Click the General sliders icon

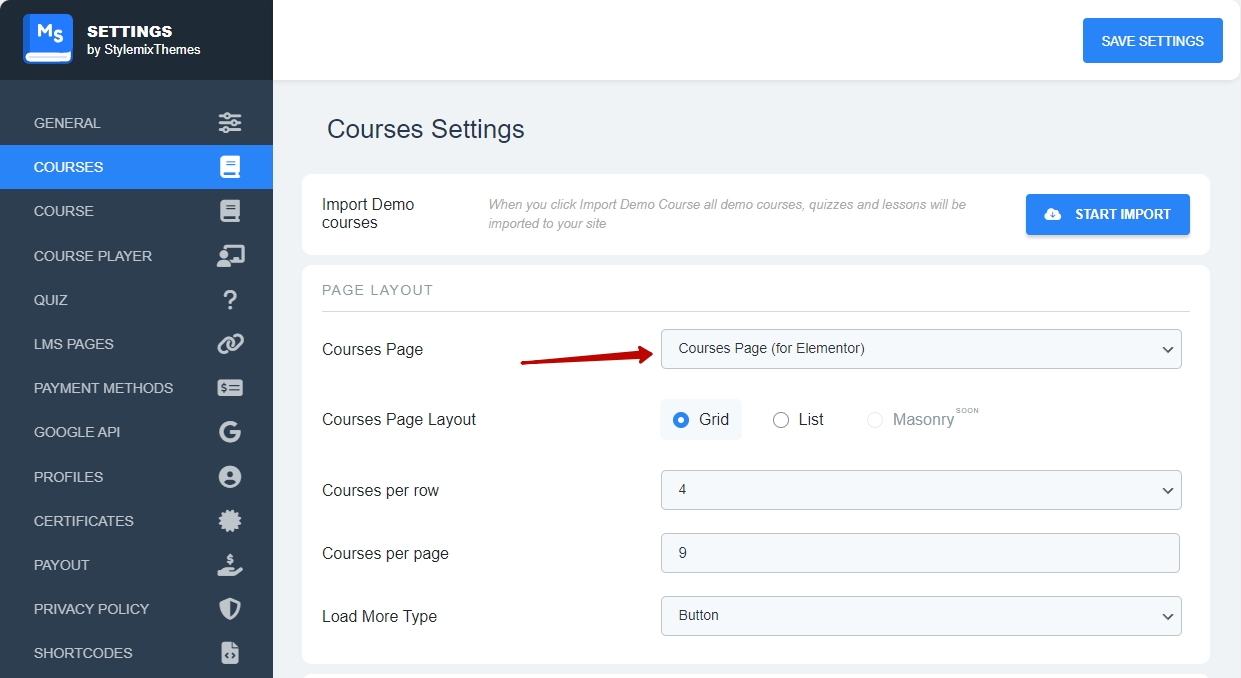tap(230, 123)
